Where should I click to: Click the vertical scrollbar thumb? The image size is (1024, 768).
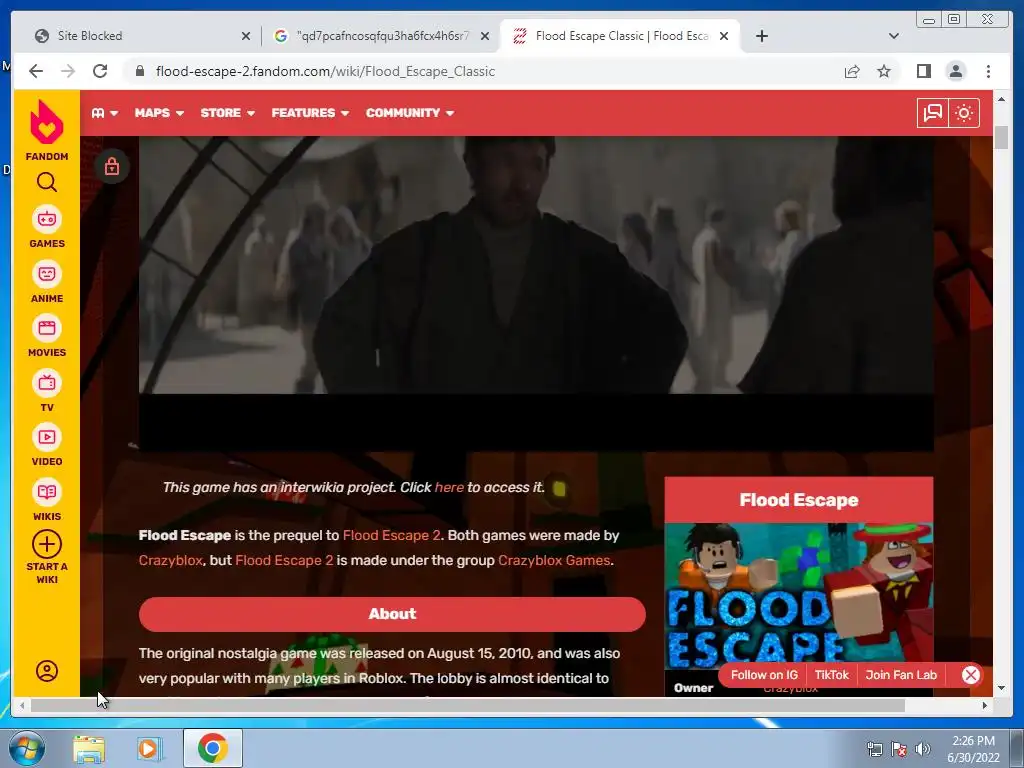1001,136
